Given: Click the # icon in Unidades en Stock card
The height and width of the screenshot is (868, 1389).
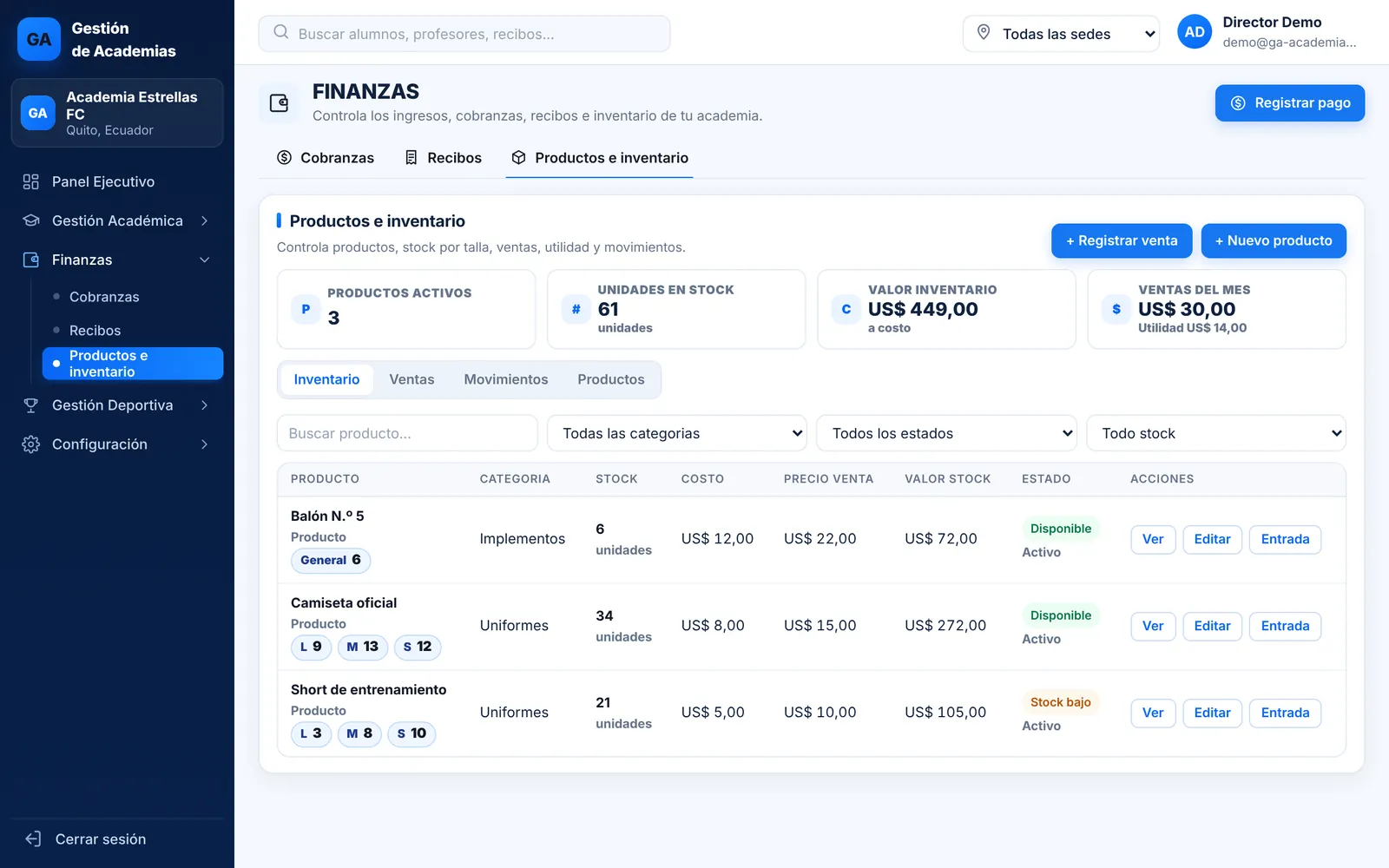Looking at the screenshot, I should [576, 309].
